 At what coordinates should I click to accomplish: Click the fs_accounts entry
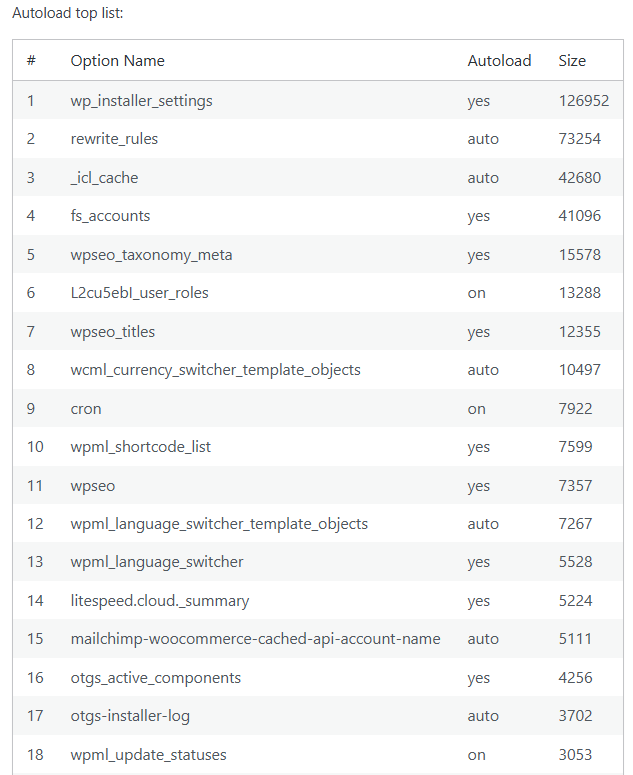click(110, 216)
